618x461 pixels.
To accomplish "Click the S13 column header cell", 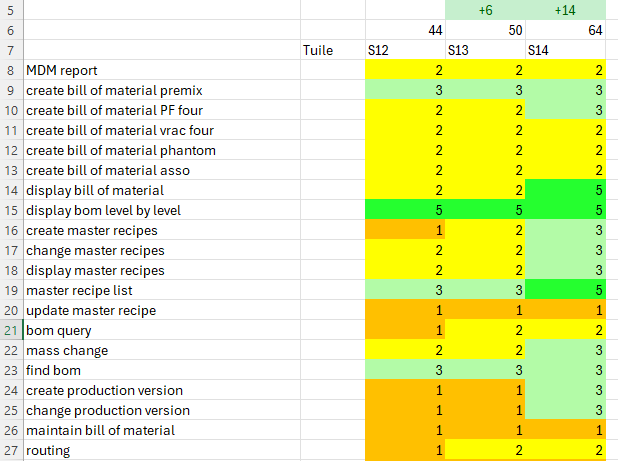I will tap(485, 50).
